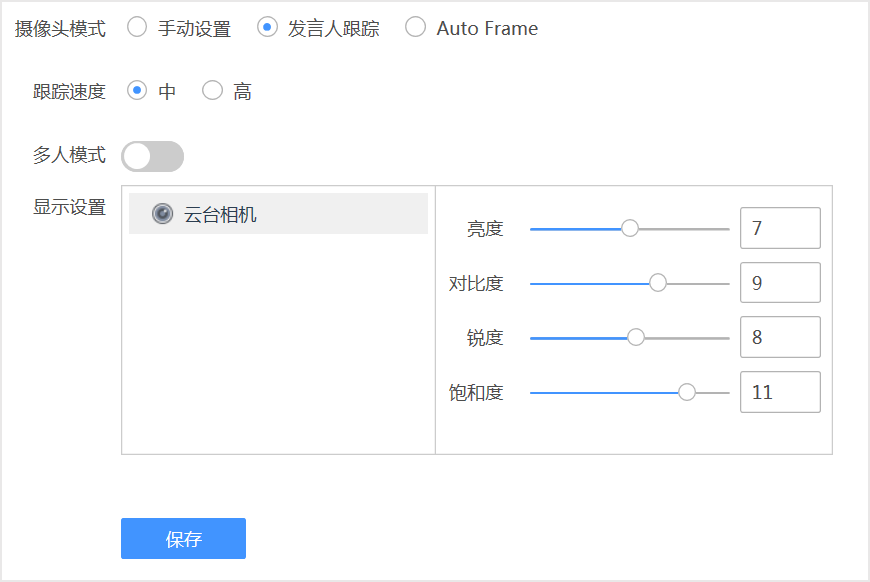Focus the 锐度 value field showing 8

point(780,337)
